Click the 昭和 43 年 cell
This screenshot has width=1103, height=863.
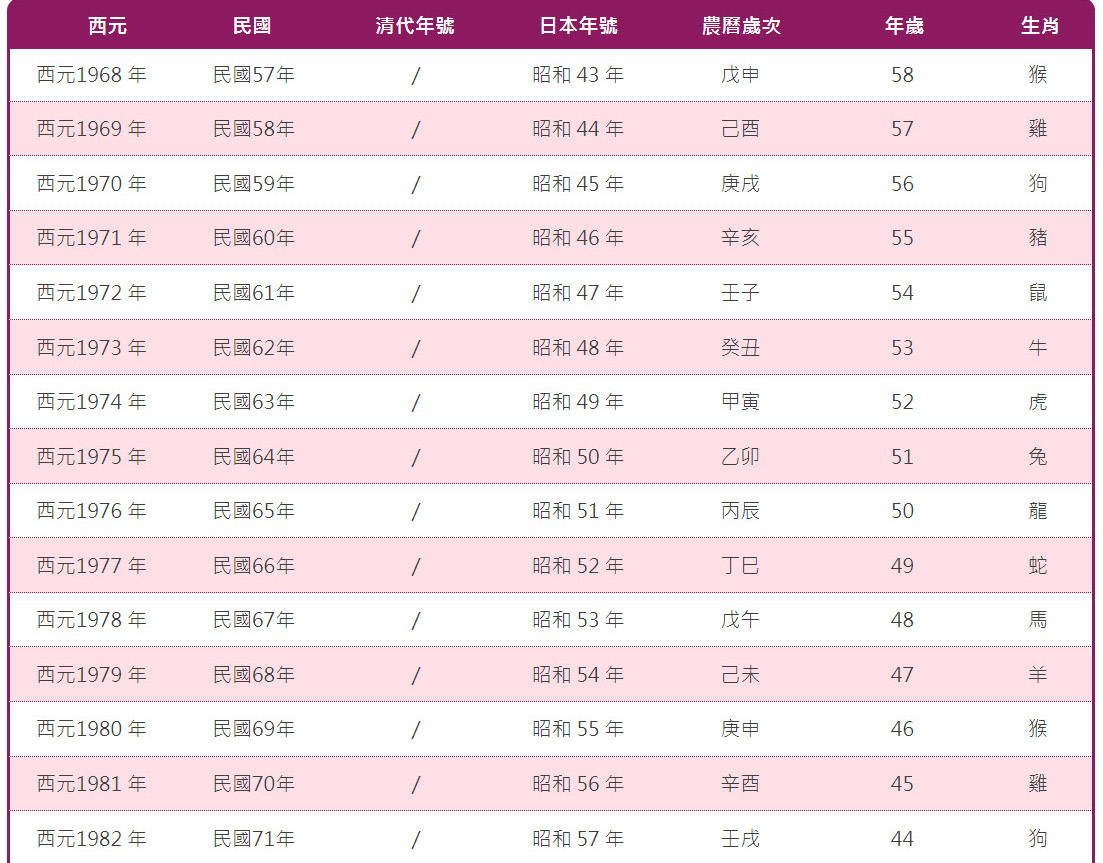tap(578, 75)
